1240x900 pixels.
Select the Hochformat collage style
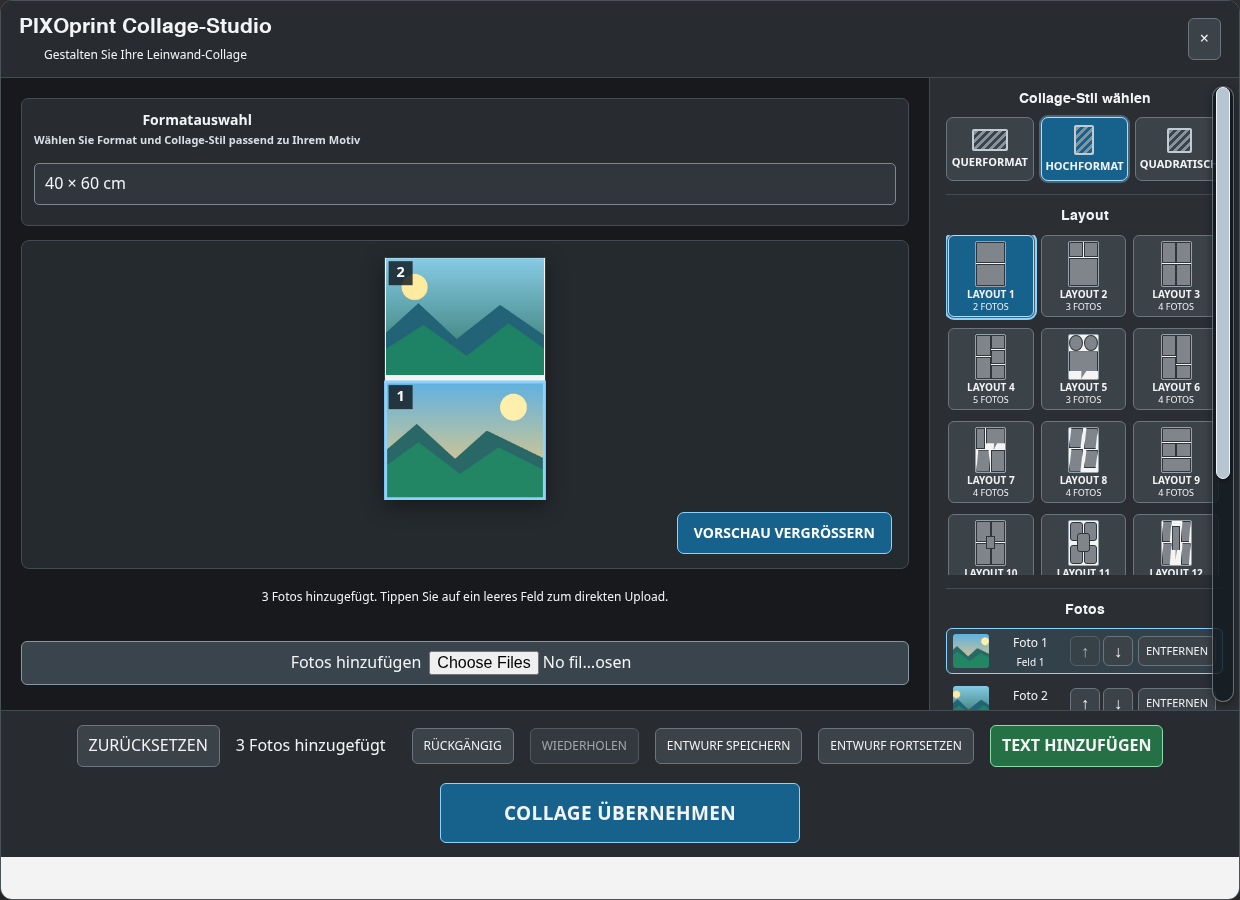[x=1084, y=149]
